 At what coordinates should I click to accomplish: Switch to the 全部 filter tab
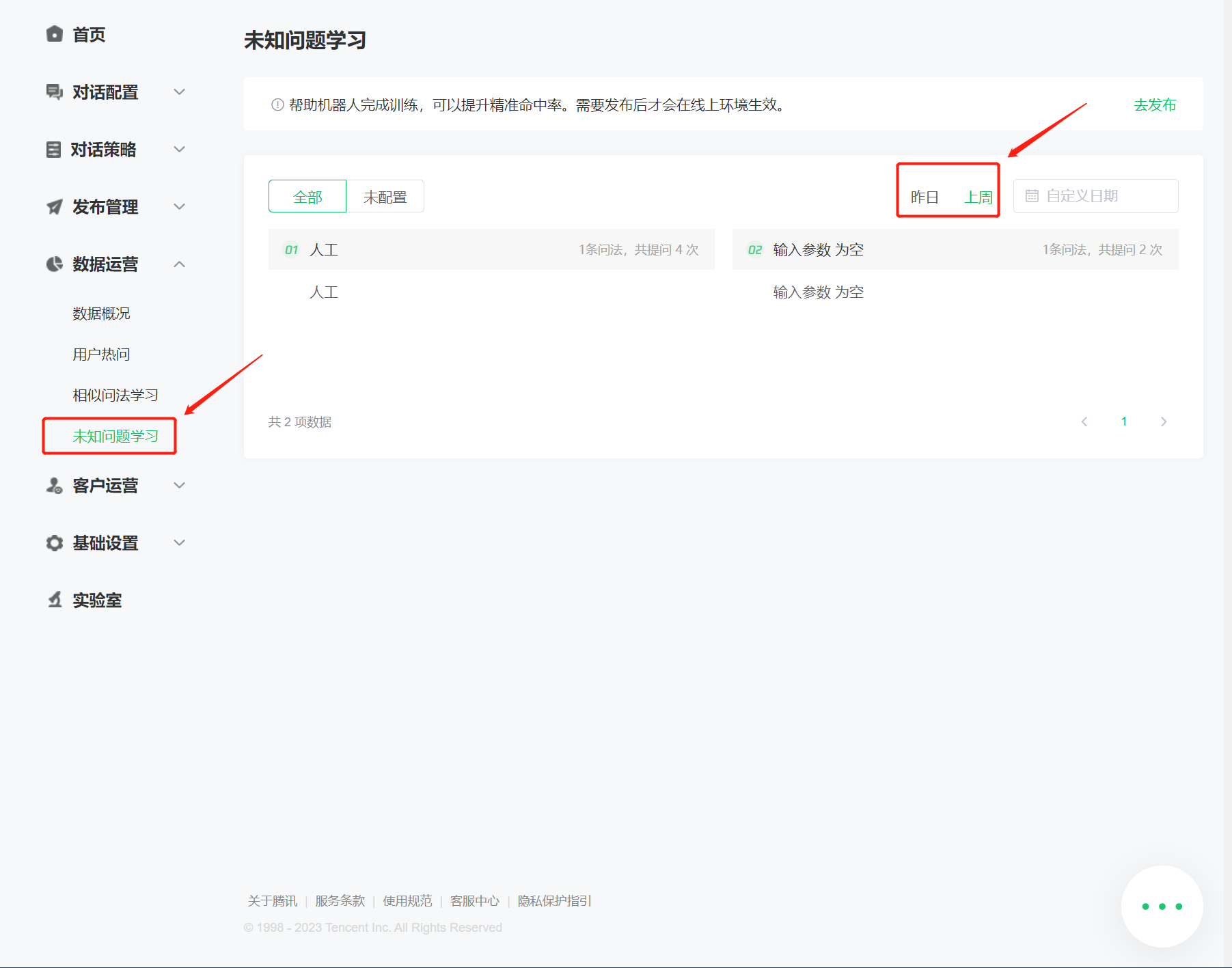[307, 197]
